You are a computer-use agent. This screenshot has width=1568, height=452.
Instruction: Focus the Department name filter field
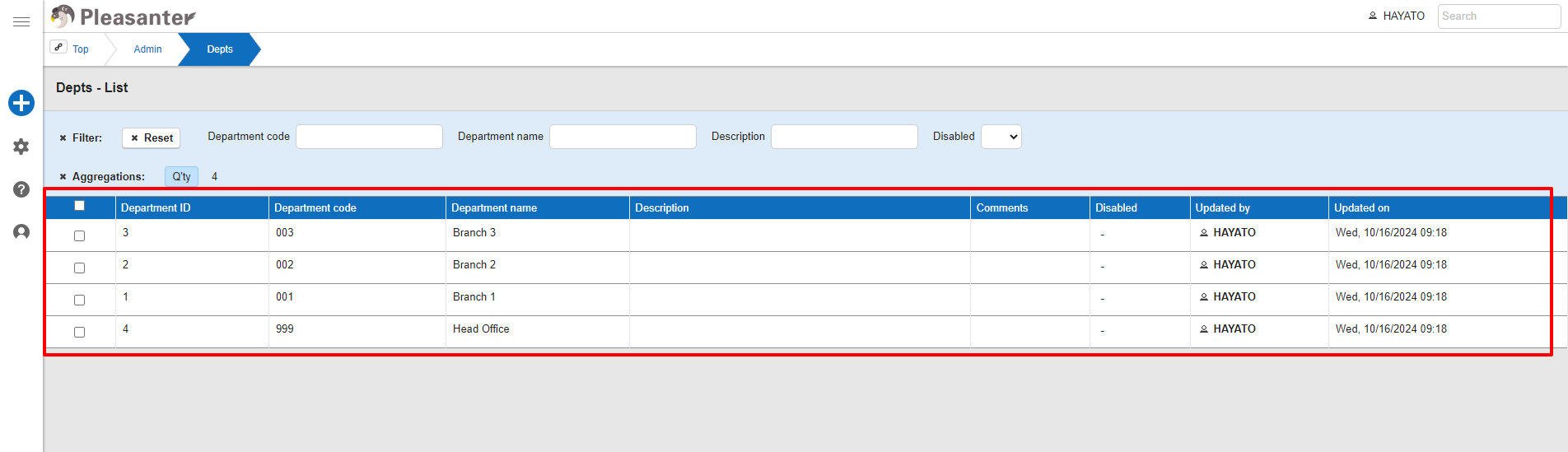(623, 137)
